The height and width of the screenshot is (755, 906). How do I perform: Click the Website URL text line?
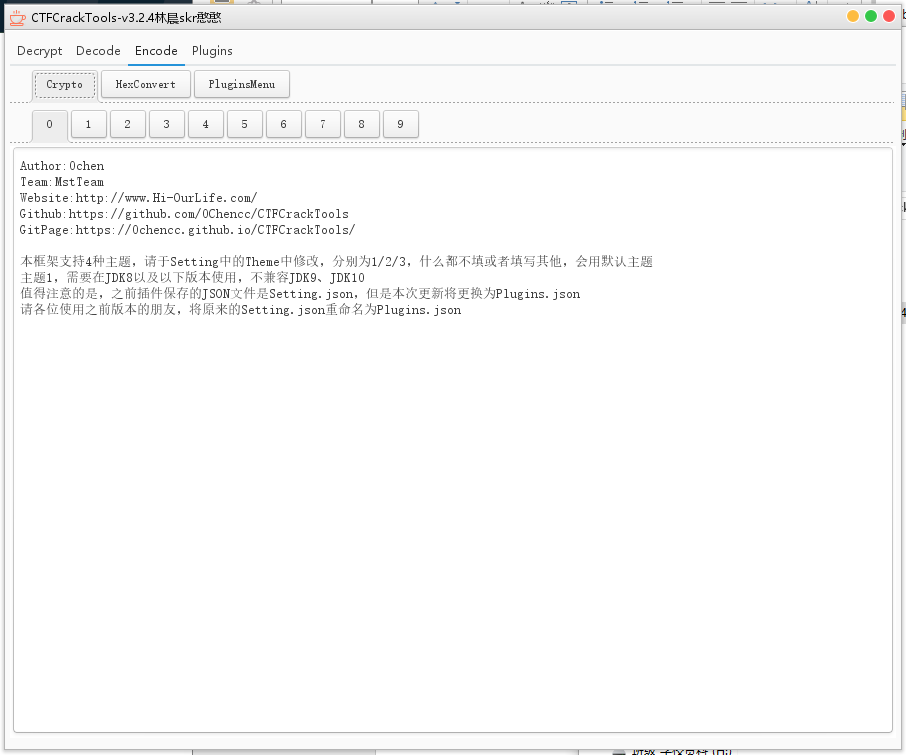pos(138,198)
